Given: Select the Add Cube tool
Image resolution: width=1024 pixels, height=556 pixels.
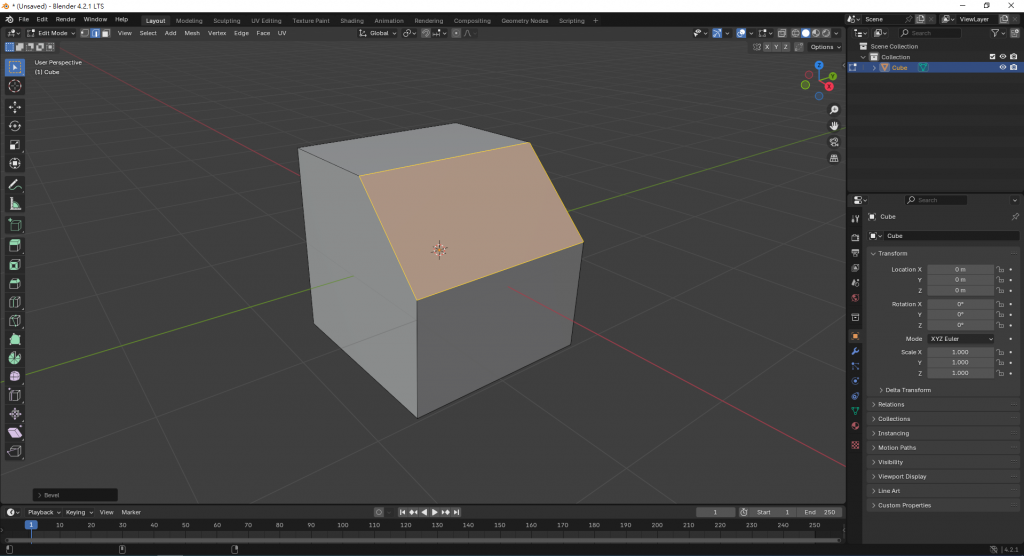Looking at the screenshot, I should point(15,225).
